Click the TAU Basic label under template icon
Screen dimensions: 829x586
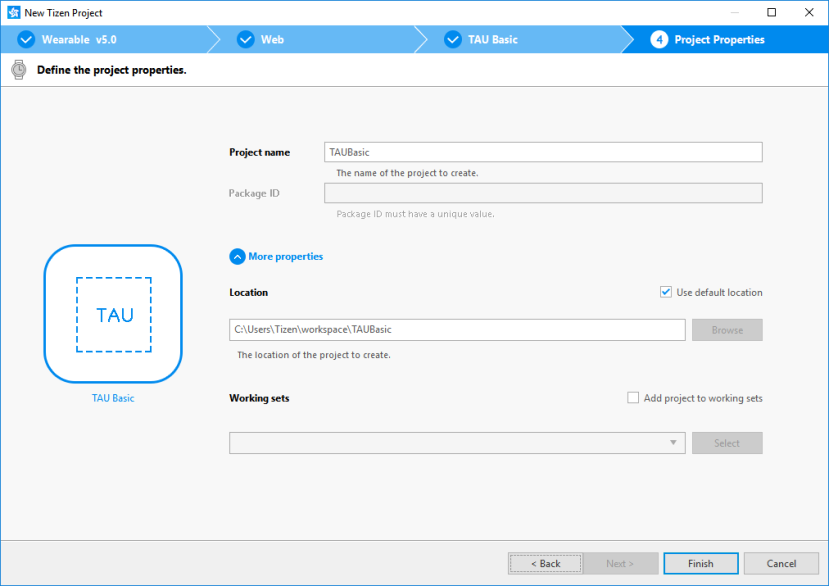click(x=113, y=398)
